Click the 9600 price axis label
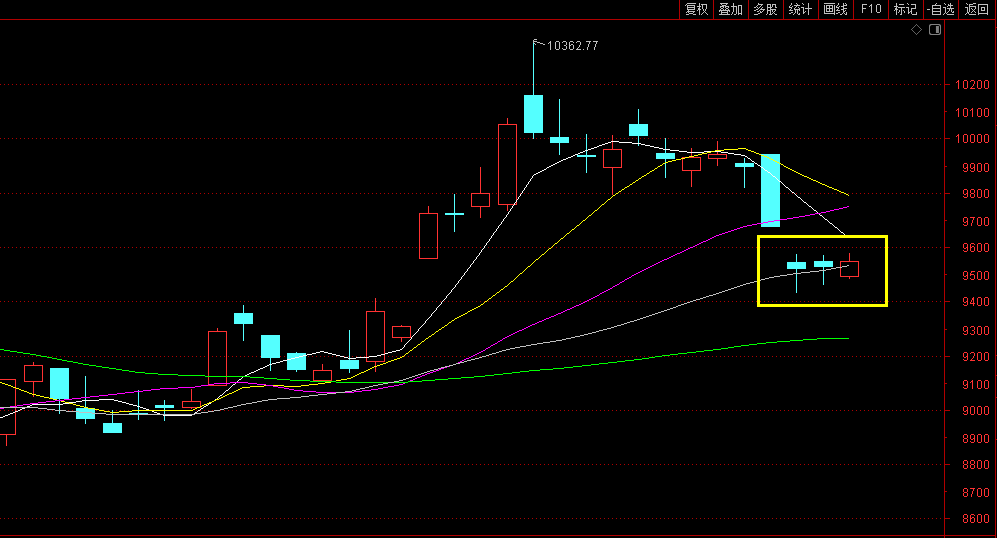This screenshot has width=997, height=538. pos(975,248)
